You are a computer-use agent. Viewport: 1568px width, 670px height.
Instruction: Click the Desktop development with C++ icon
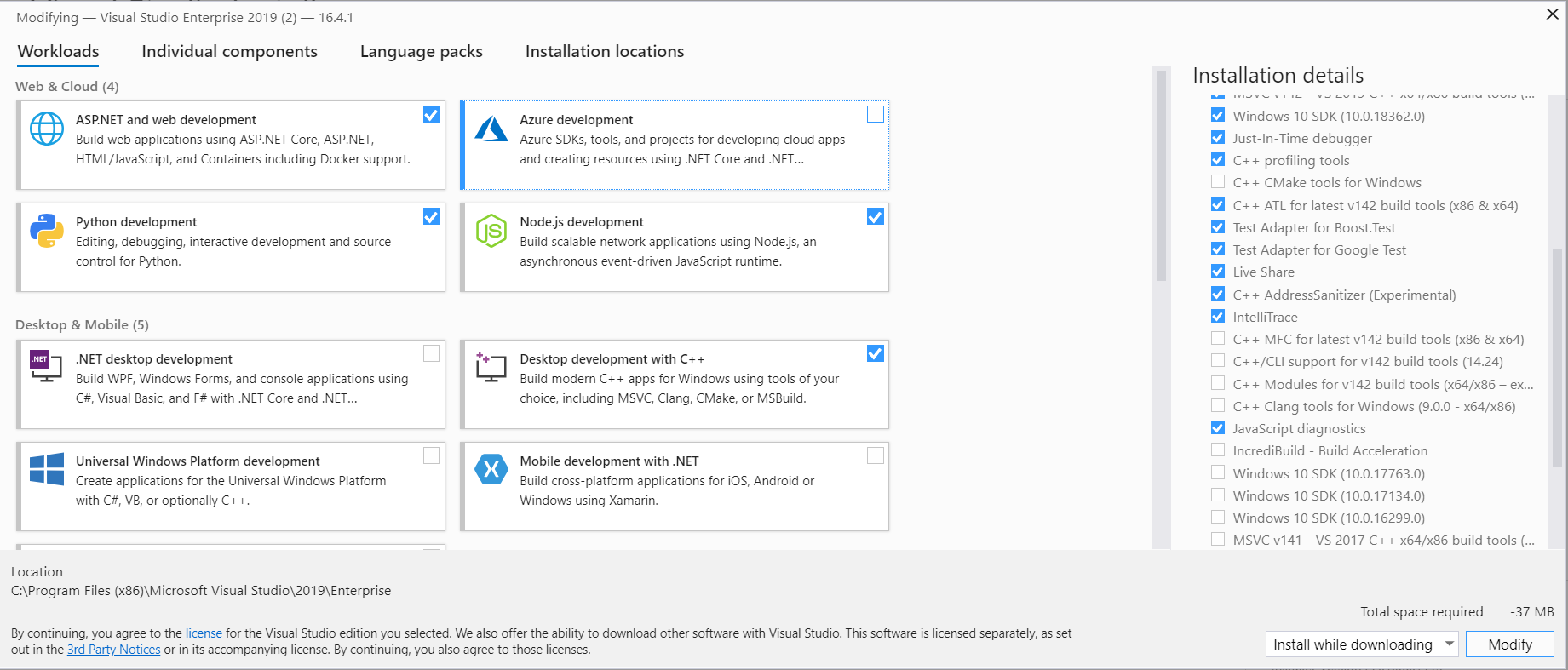(x=491, y=367)
